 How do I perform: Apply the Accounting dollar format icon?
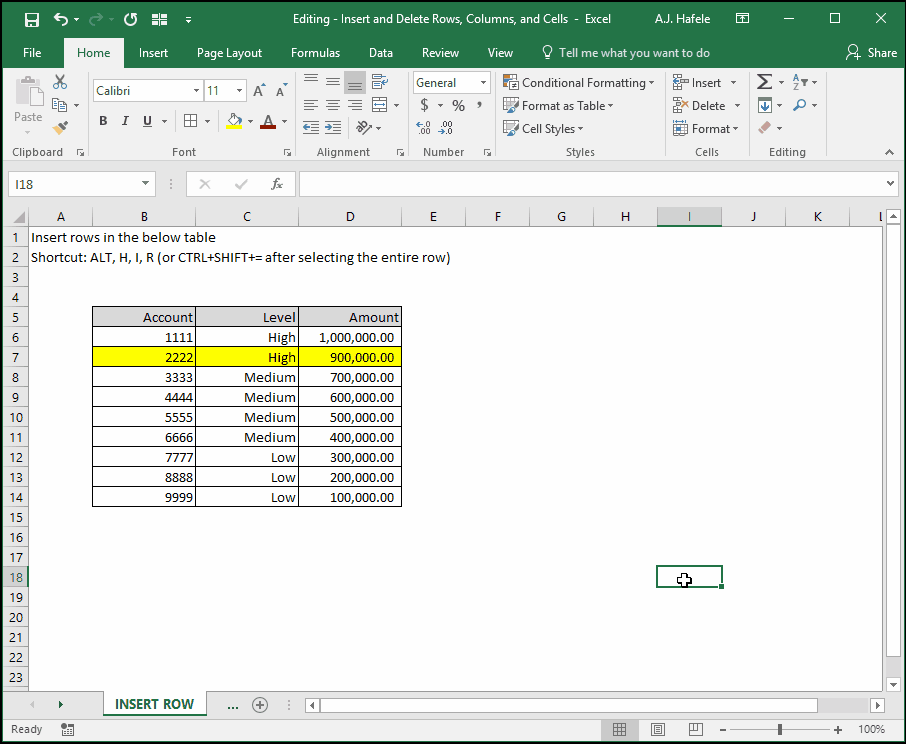425,105
